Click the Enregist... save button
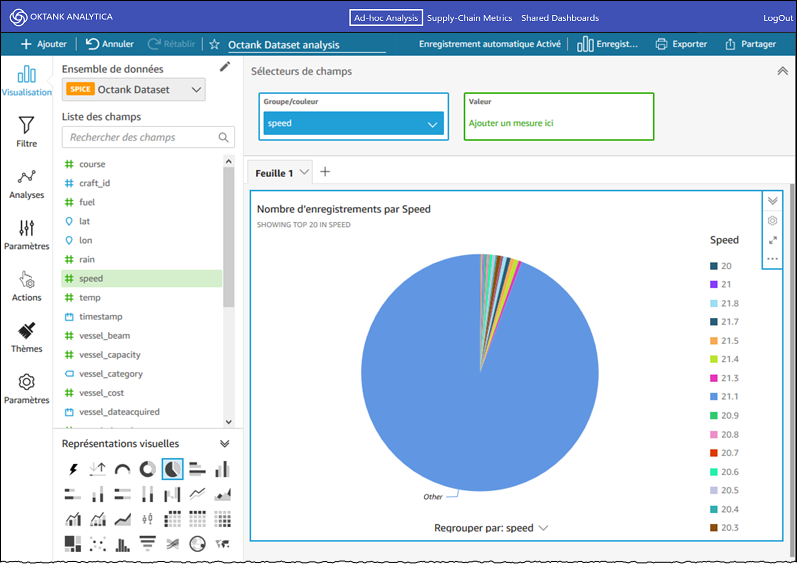This screenshot has height=564, width=797. point(607,44)
